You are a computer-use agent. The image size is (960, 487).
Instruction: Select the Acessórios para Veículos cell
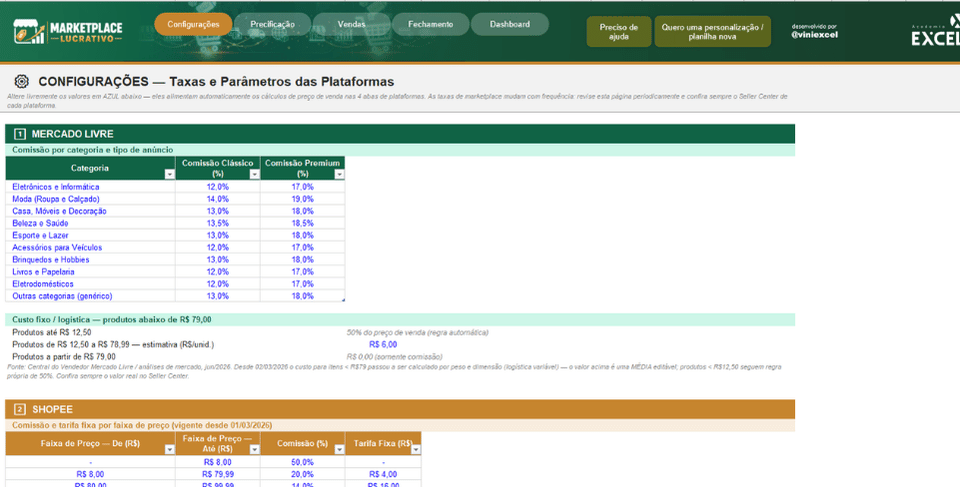(x=91, y=247)
